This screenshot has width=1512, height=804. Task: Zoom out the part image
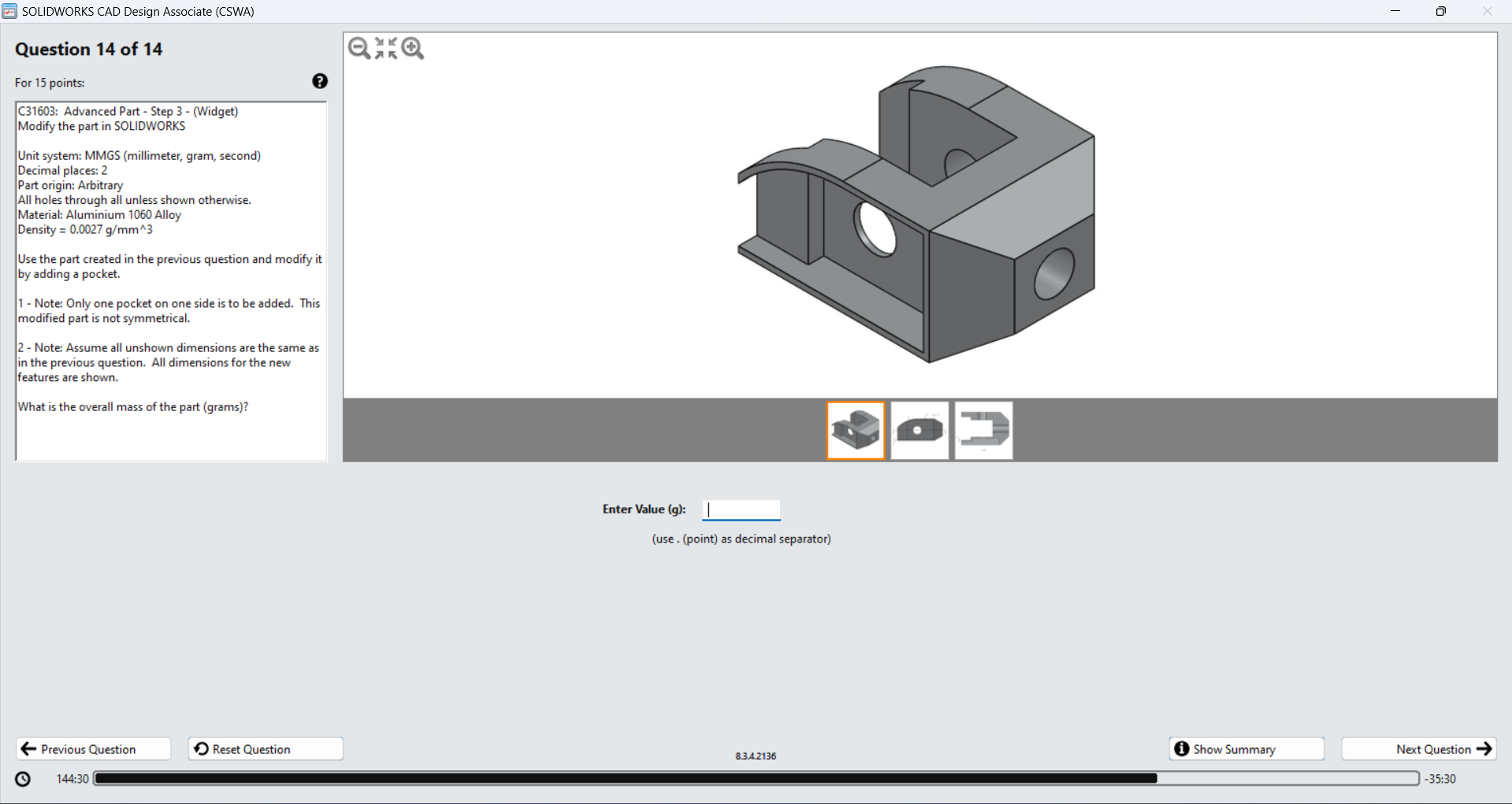359,49
